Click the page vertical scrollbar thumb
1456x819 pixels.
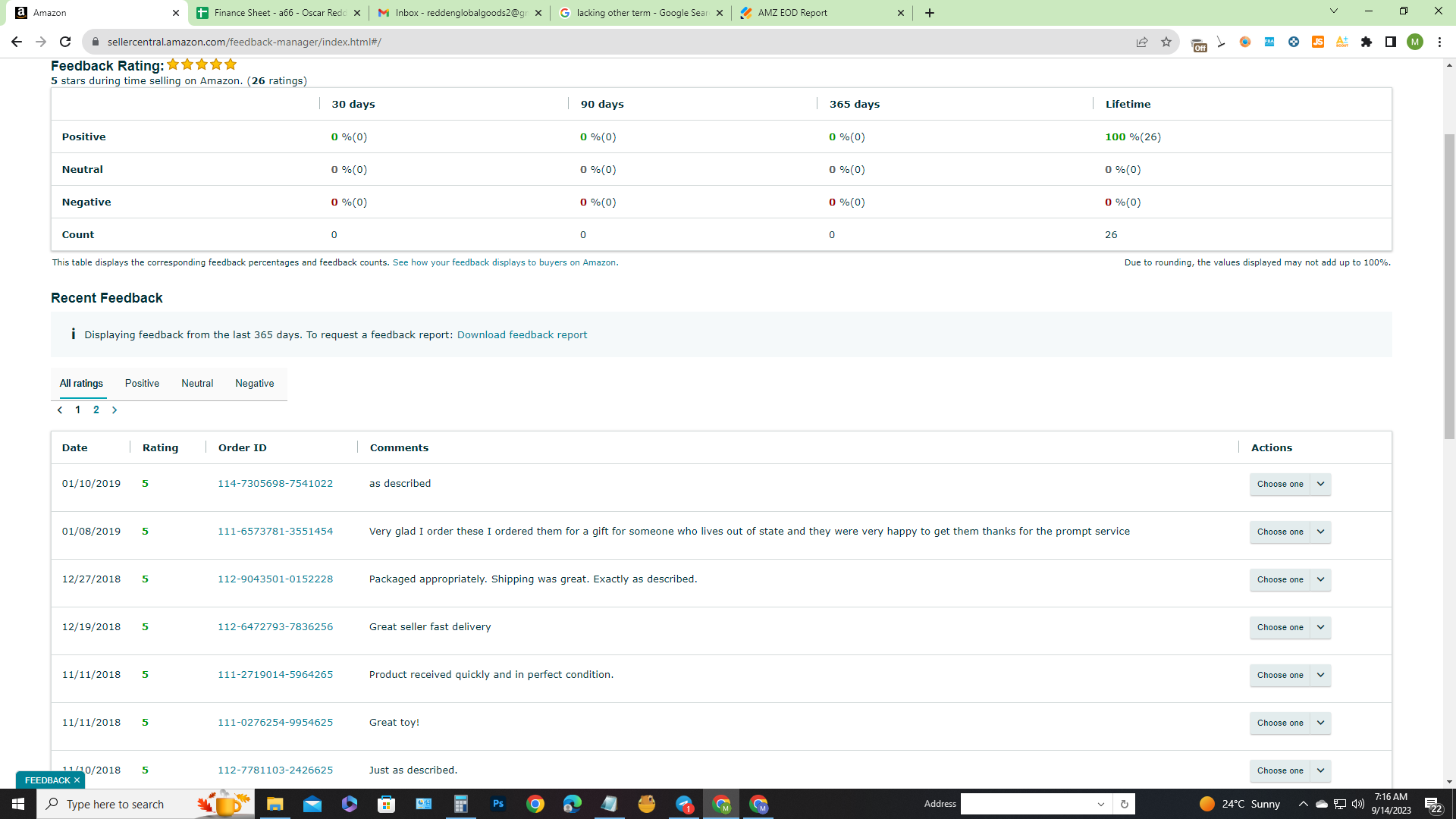1449,287
